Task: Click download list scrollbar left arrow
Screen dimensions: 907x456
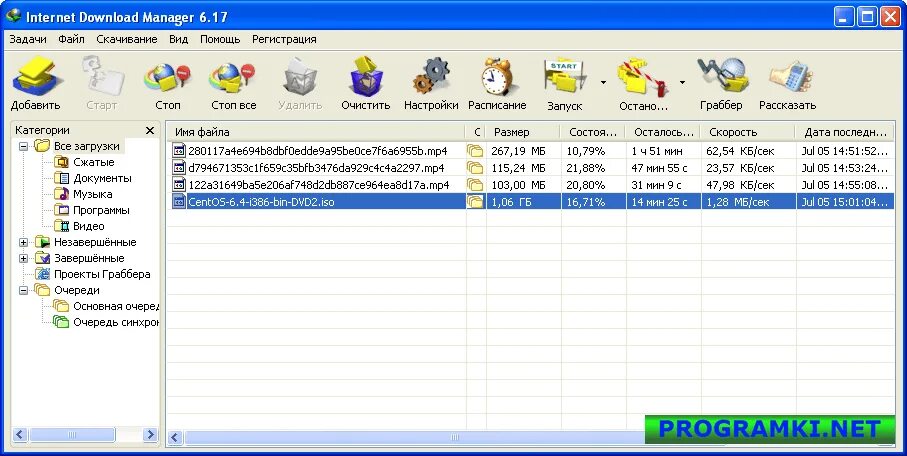Action: (x=175, y=437)
